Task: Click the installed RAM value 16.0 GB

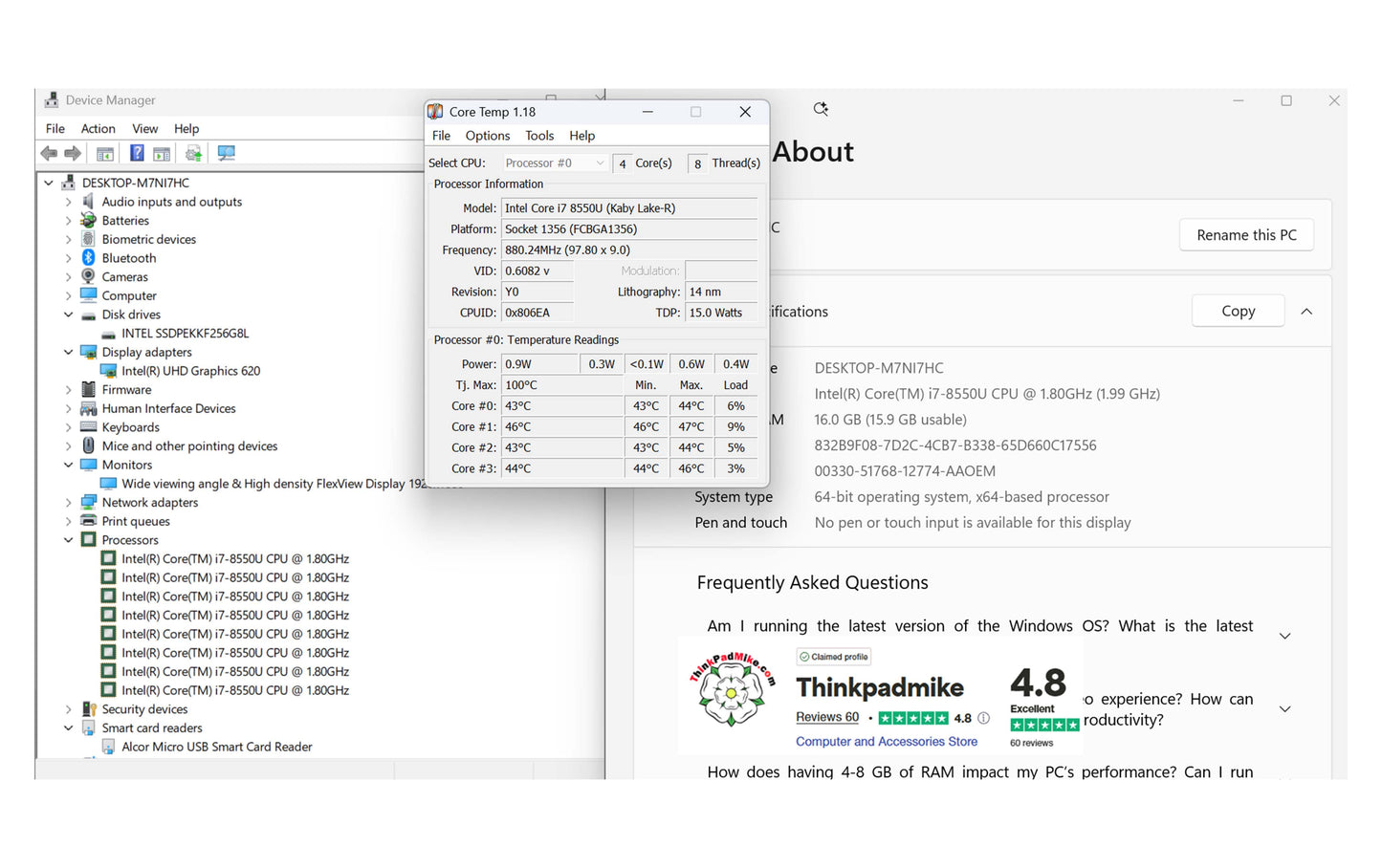Action: coord(890,420)
